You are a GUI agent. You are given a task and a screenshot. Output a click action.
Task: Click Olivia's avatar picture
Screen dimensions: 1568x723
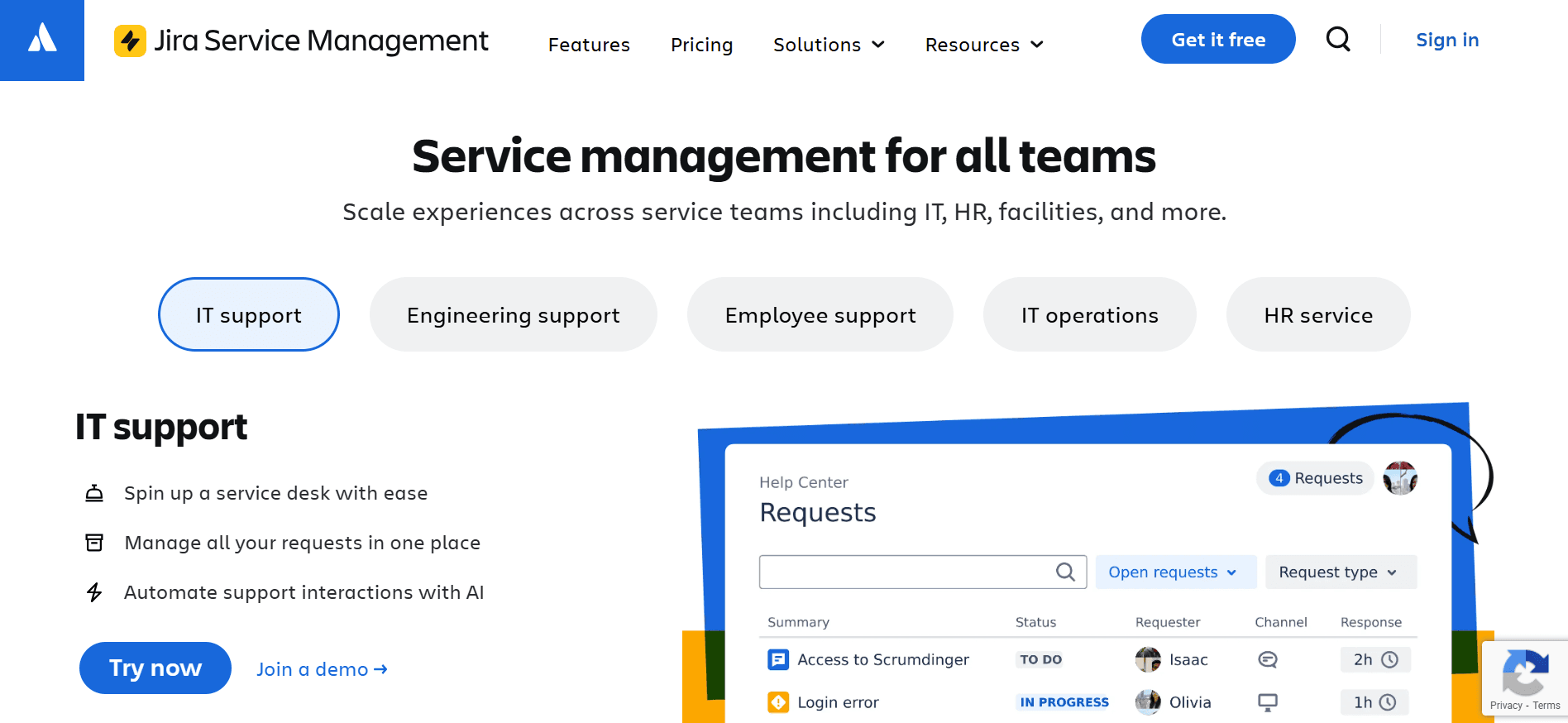pyautogui.click(x=1148, y=702)
